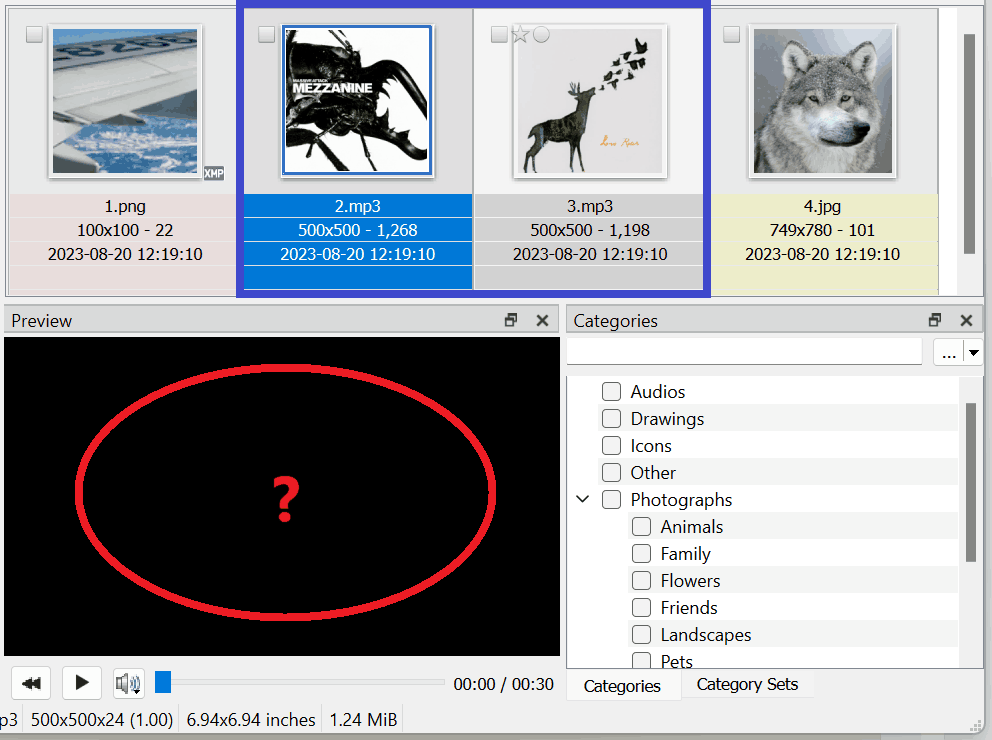Viewport: 992px width, 740px height.
Task: Check the Landscapes subcategory
Action: point(642,635)
